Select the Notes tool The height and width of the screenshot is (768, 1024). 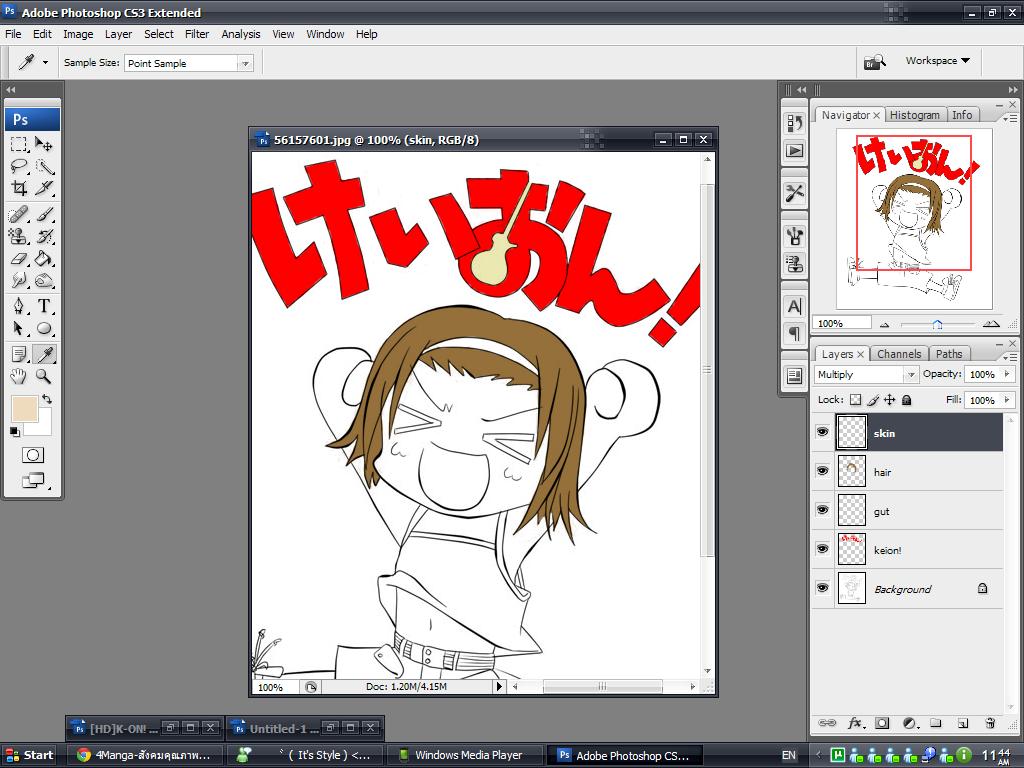click(19, 354)
